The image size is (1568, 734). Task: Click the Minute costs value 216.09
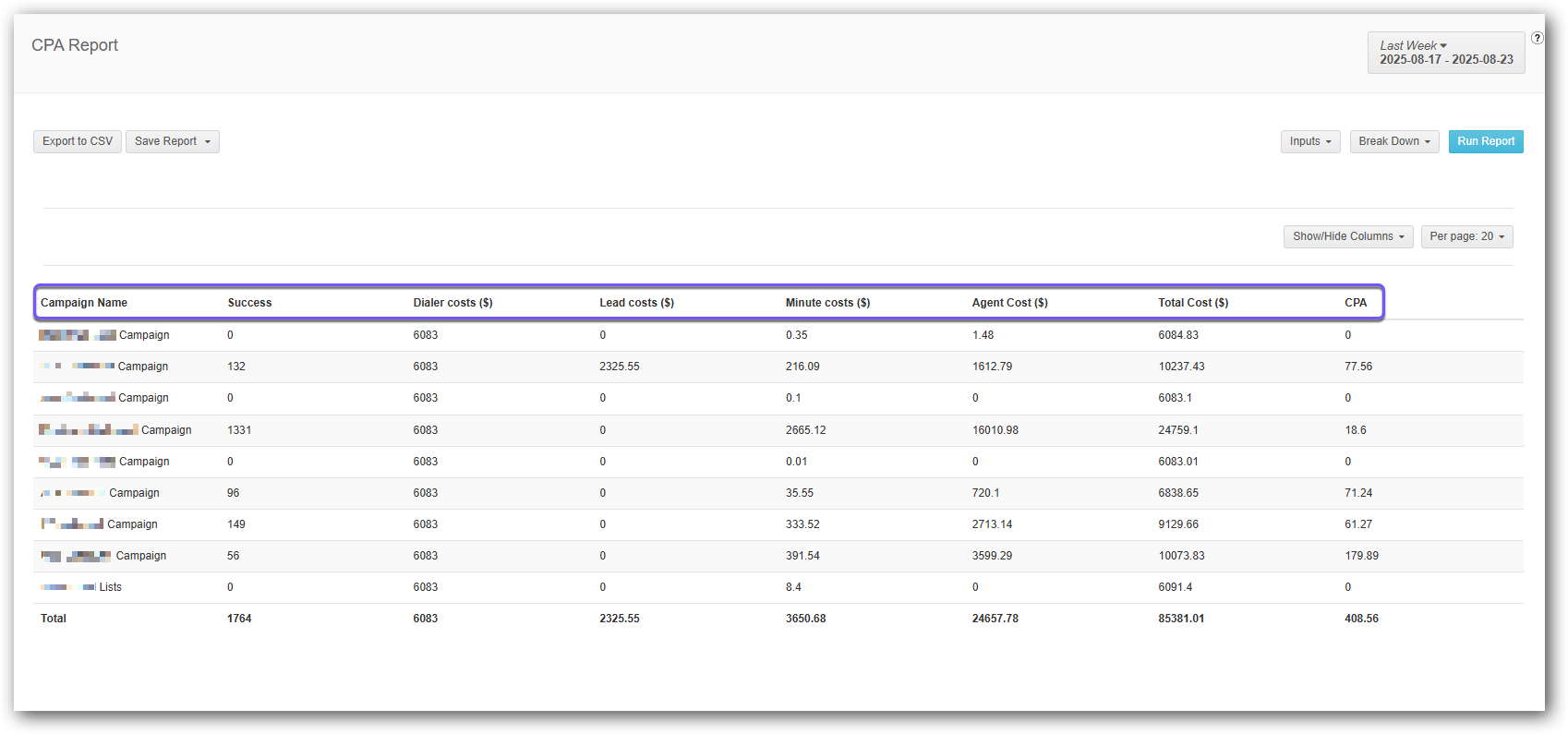[803, 367]
